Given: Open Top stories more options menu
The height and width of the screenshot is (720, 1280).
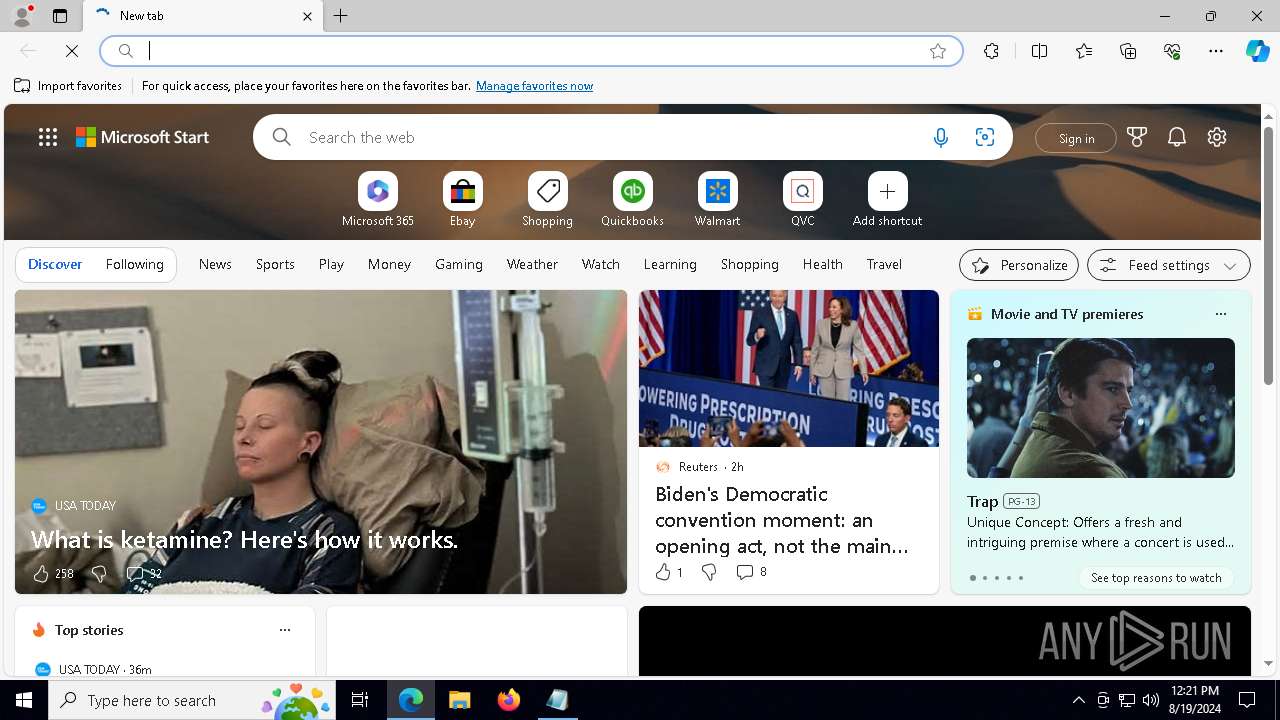Looking at the screenshot, I should [x=285, y=630].
